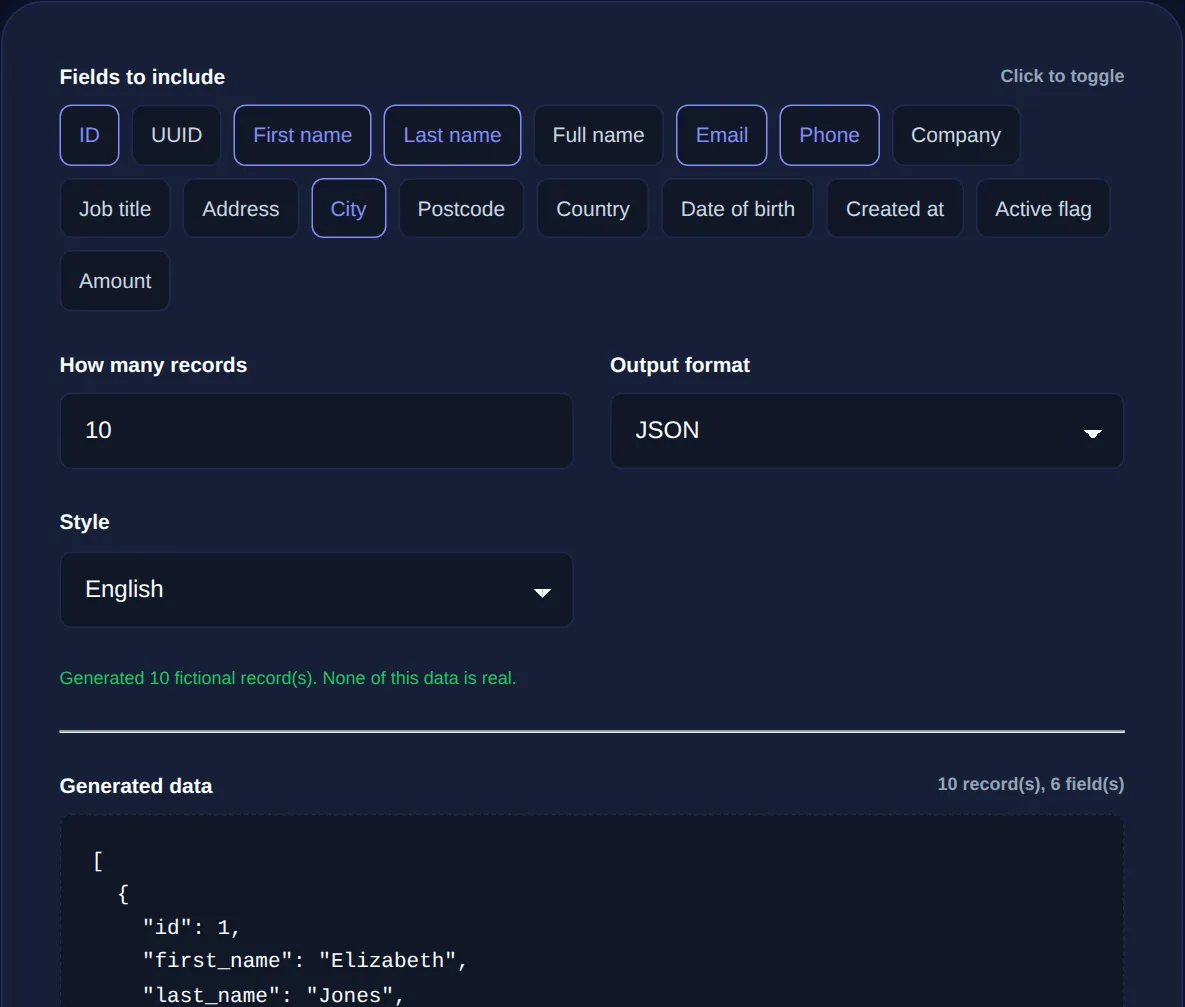Click the "id": 1 line in output
Viewport: 1185px width, 1007px height.
(191, 928)
